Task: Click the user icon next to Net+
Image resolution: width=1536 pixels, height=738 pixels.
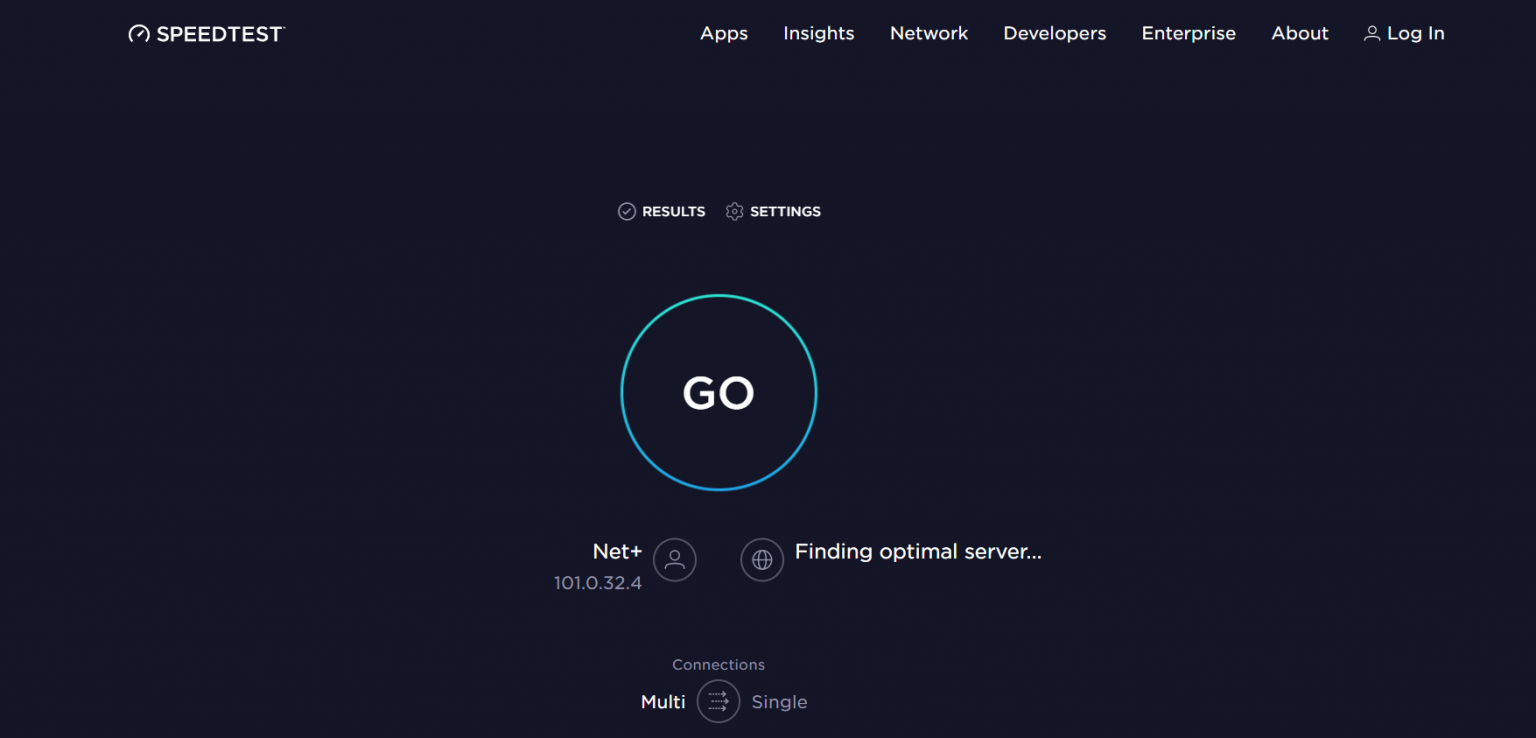Action: 674,560
